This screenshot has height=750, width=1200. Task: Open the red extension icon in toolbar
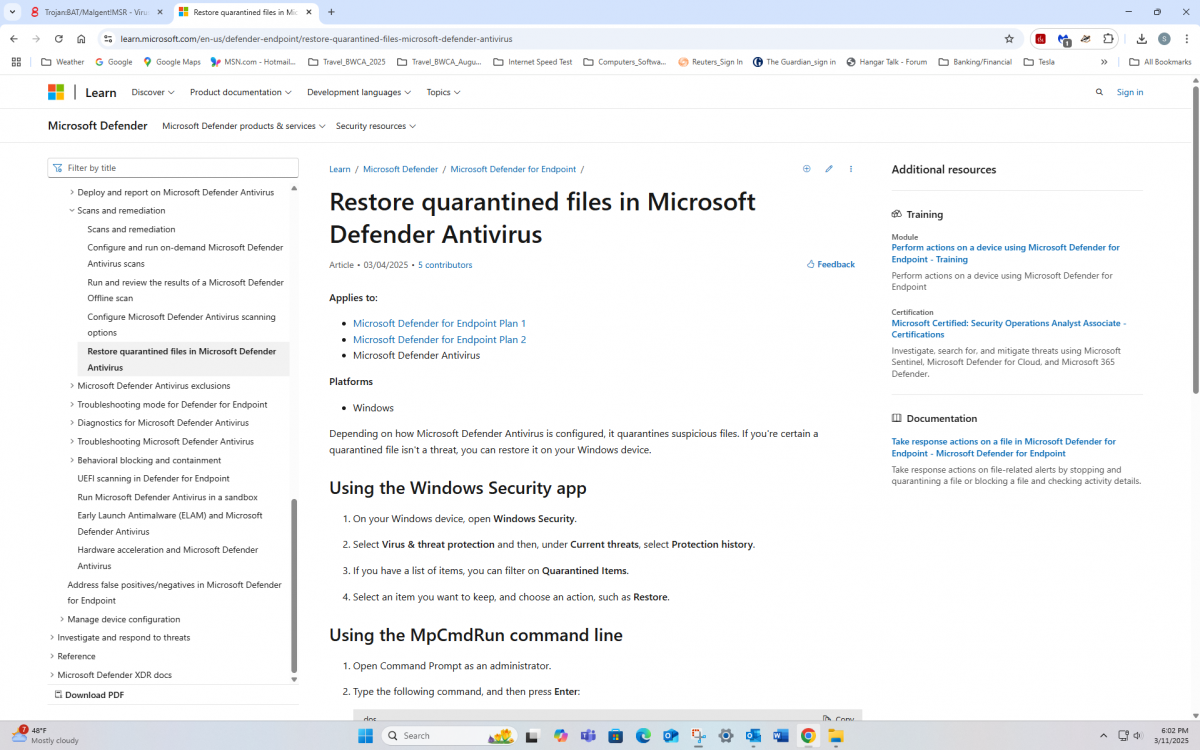pyautogui.click(x=1040, y=39)
